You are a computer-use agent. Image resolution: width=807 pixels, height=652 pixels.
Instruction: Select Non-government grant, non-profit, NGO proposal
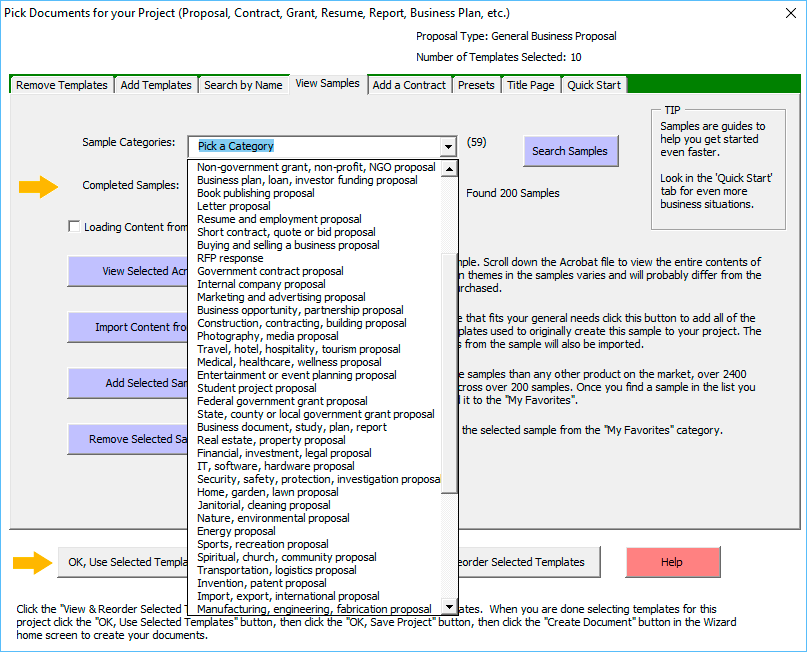tap(315, 167)
